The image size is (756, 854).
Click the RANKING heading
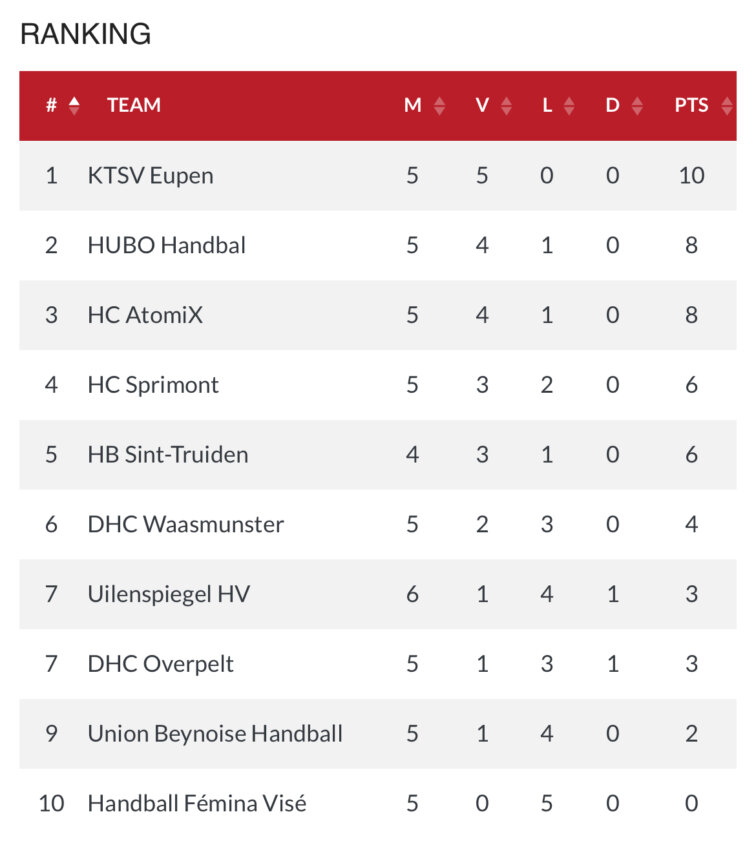tap(86, 34)
